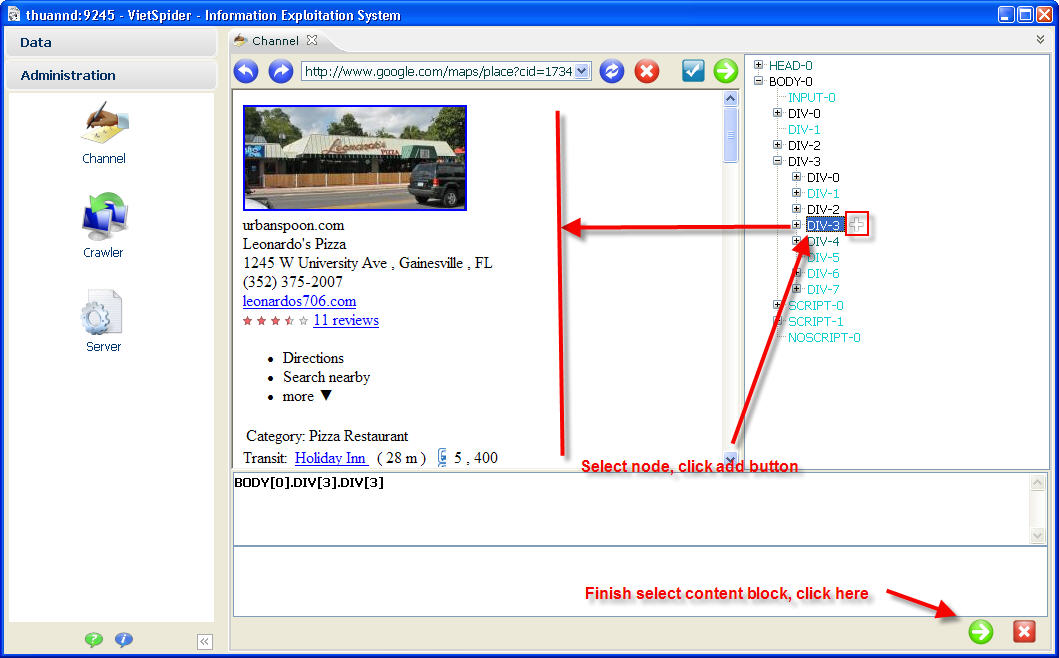The height and width of the screenshot is (658, 1059).
Task: Open the Administration panel section
Action: pyautogui.click(x=111, y=75)
